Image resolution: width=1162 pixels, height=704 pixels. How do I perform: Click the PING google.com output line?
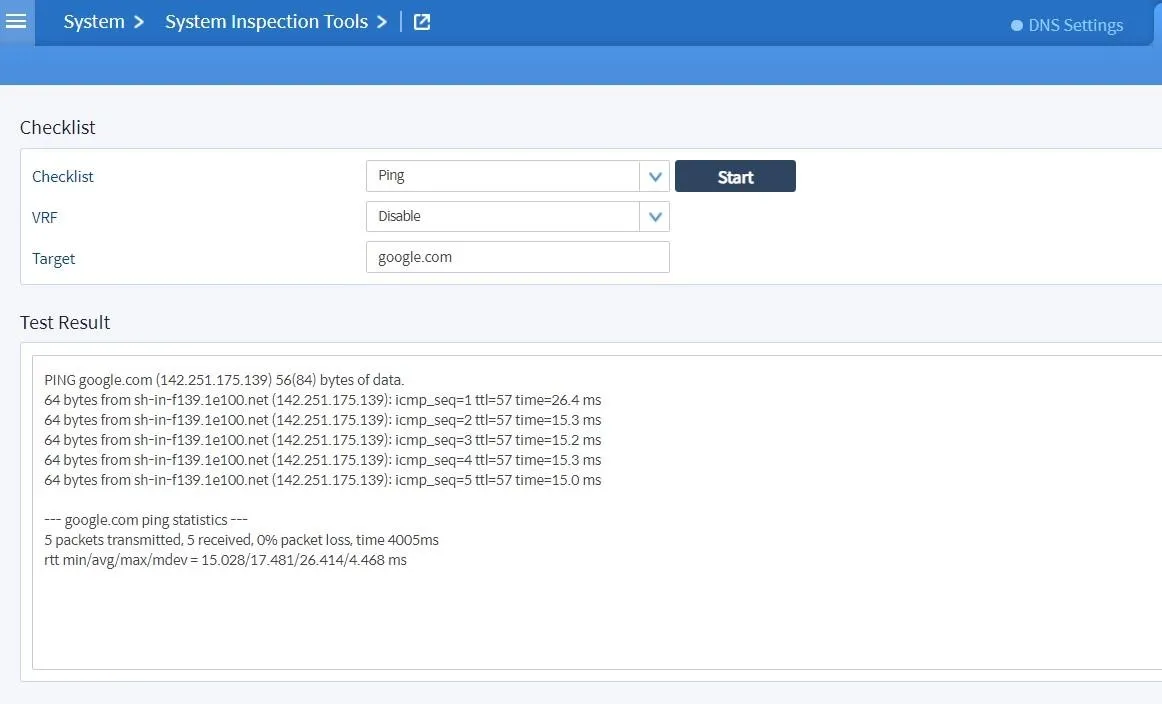pos(224,380)
